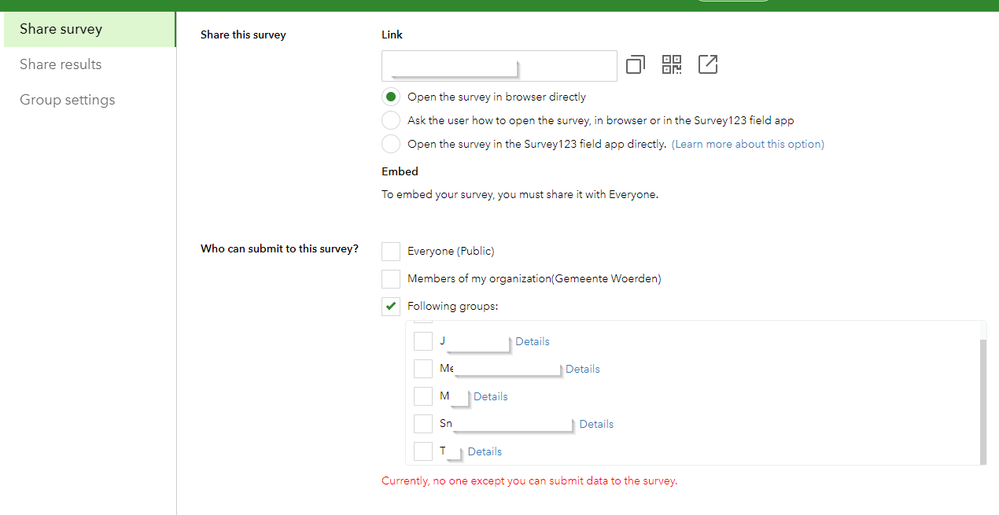The image size is (999, 515).
Task: Open Details link for the Sn group
Action: click(x=597, y=424)
